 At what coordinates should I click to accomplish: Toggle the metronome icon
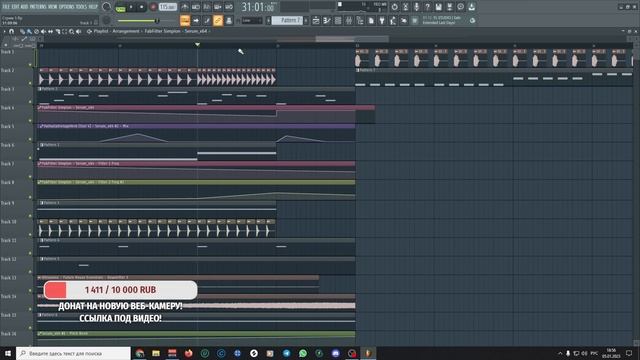[x=185, y=7]
